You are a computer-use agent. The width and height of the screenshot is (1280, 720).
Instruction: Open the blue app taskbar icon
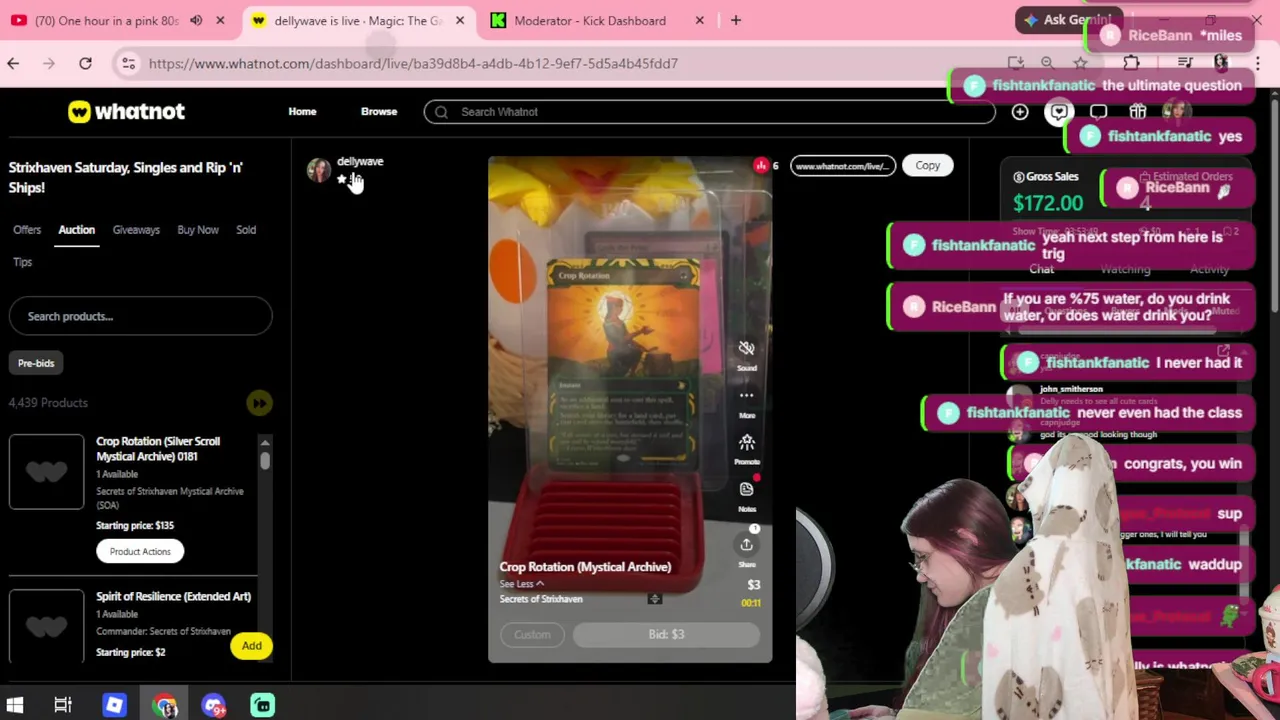pyautogui.click(x=114, y=706)
